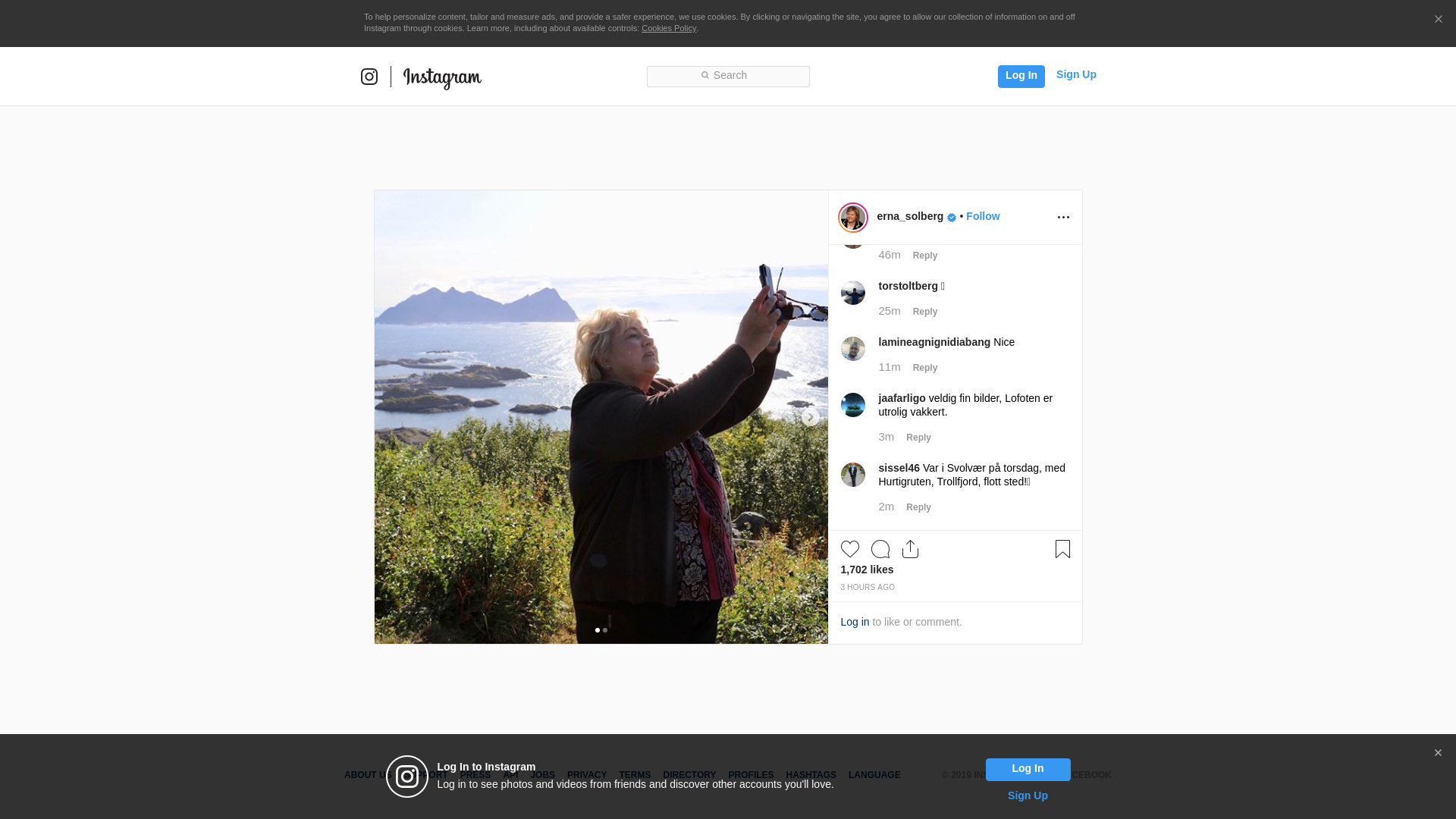1456x819 pixels.
Task: Click the Instagram camera logo icon
Action: click(x=369, y=77)
